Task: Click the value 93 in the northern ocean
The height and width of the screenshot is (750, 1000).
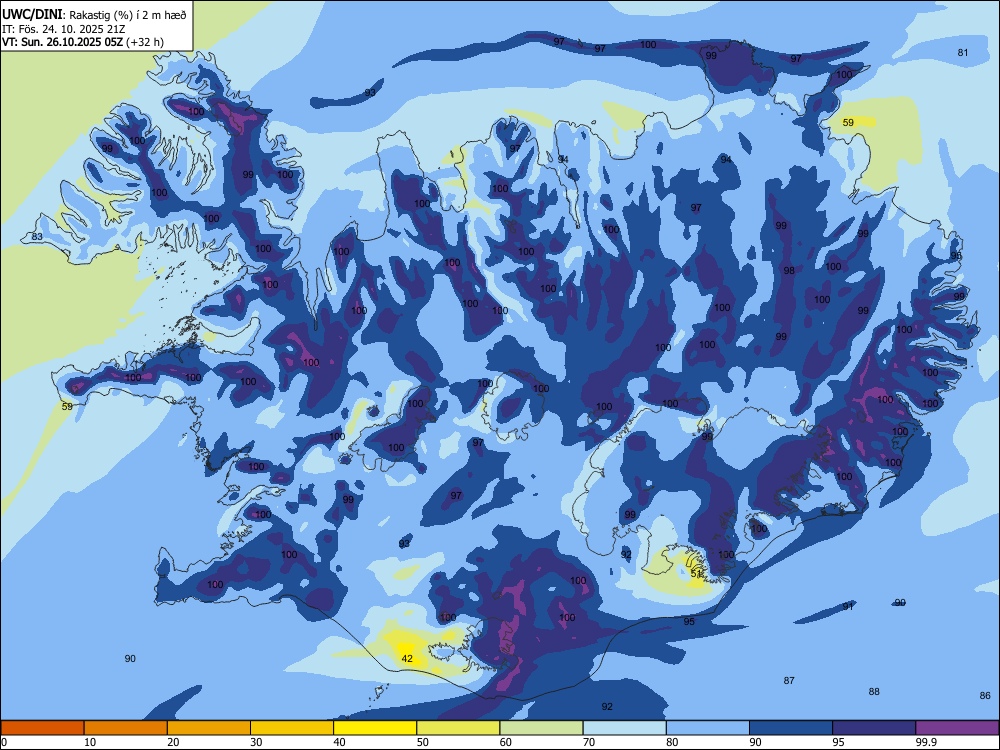Action: click(370, 92)
